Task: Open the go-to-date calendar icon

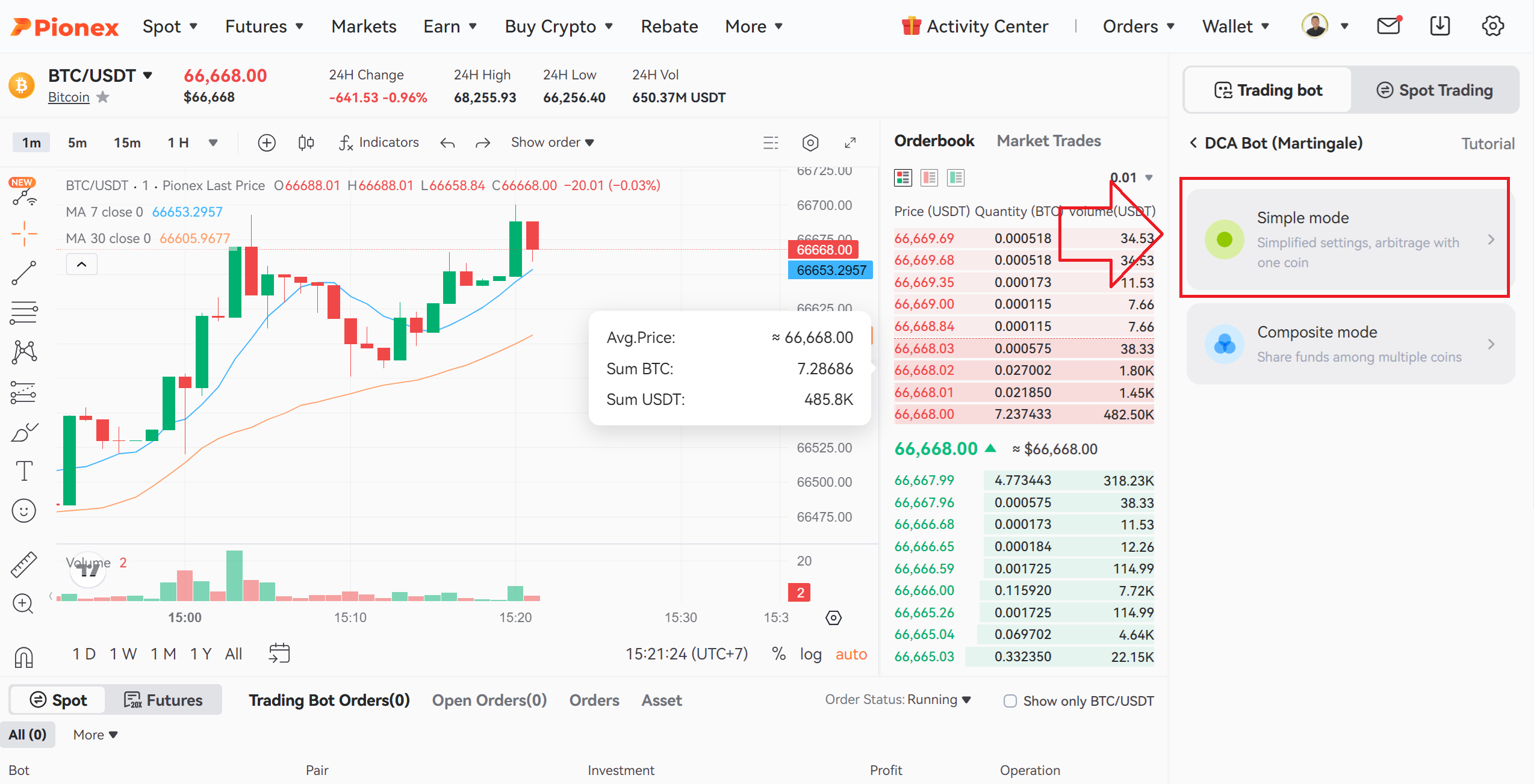Action: [x=279, y=653]
